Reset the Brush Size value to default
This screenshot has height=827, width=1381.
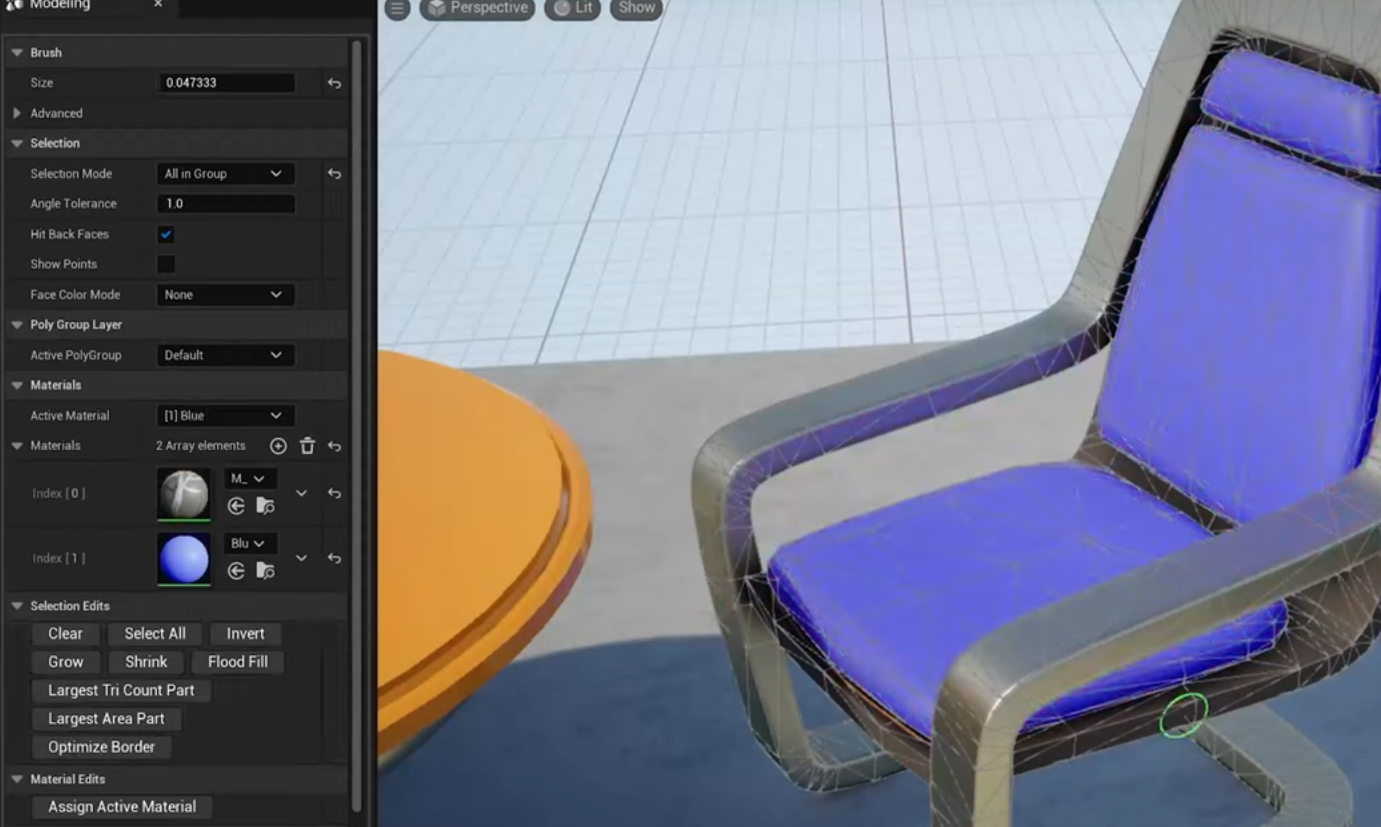(334, 83)
